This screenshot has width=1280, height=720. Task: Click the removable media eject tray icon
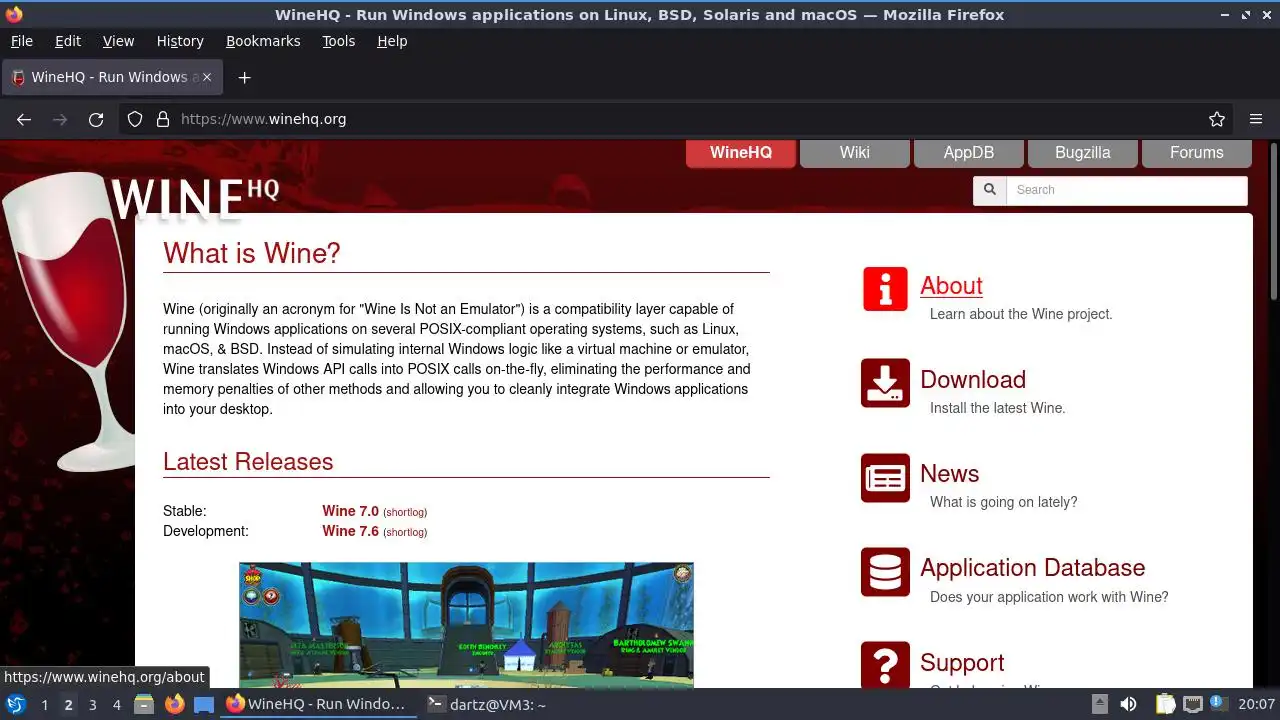tap(1100, 704)
